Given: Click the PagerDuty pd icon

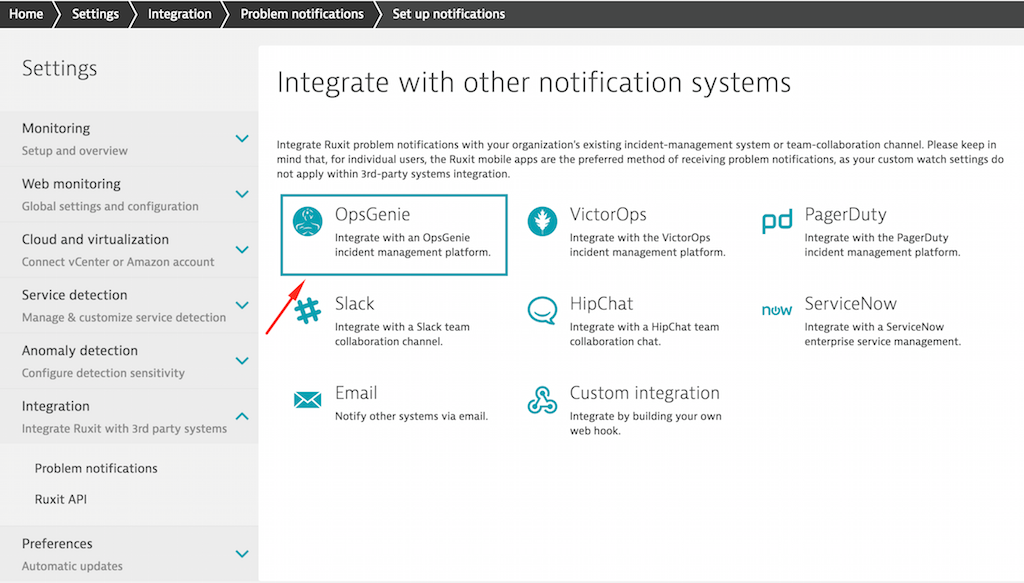Looking at the screenshot, I should point(777,221).
